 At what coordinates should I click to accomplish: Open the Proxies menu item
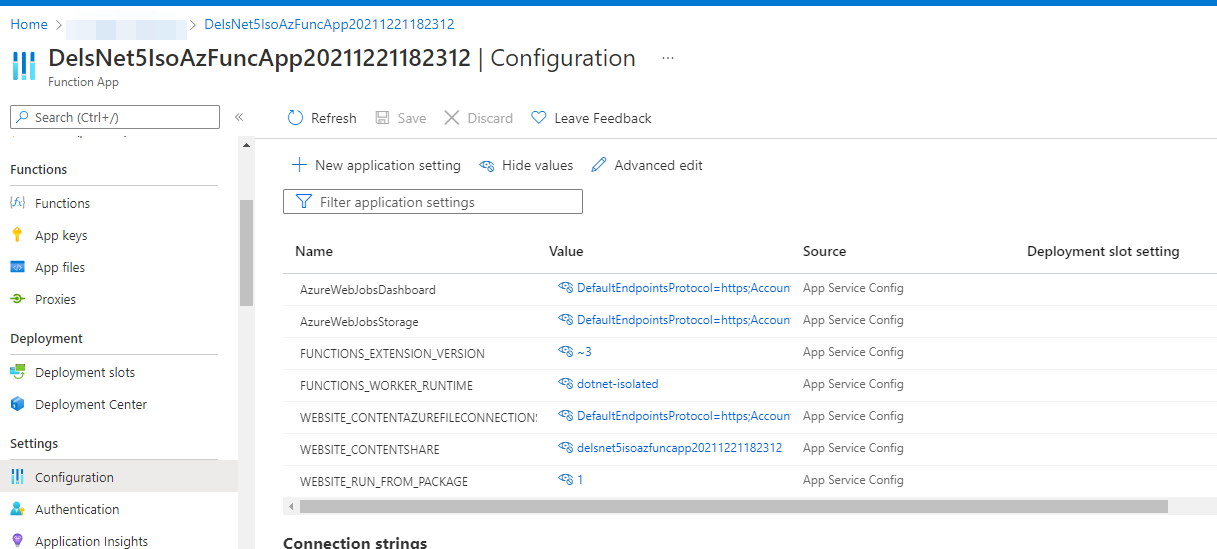tap(55, 299)
